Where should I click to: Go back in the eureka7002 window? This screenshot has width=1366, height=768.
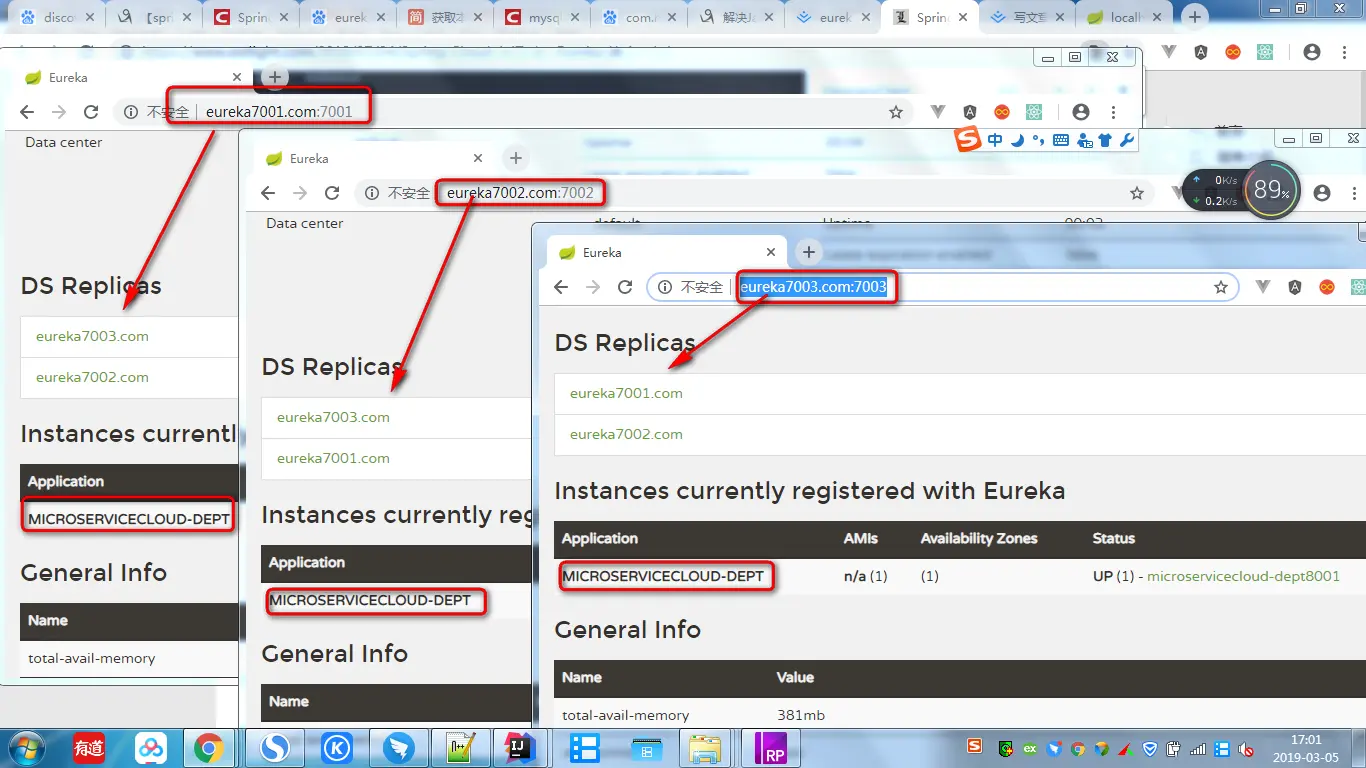(x=268, y=193)
